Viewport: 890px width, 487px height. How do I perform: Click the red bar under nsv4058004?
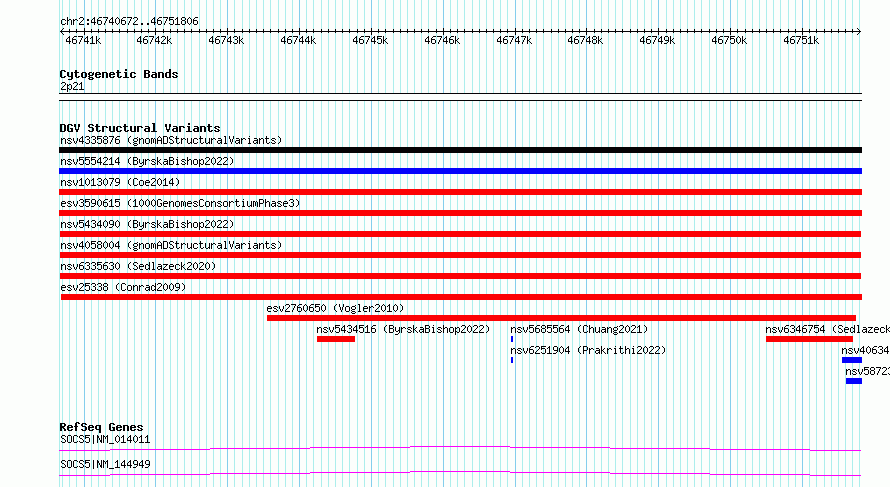[x=460, y=255]
